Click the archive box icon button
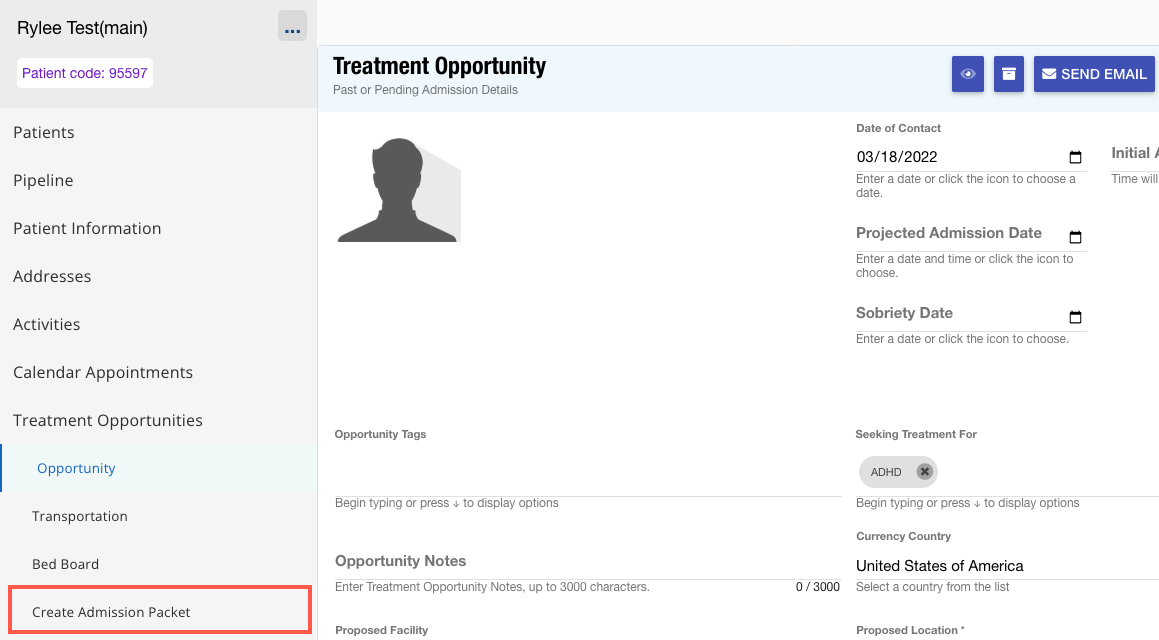Screen dimensions: 1159x640 click(1009, 74)
